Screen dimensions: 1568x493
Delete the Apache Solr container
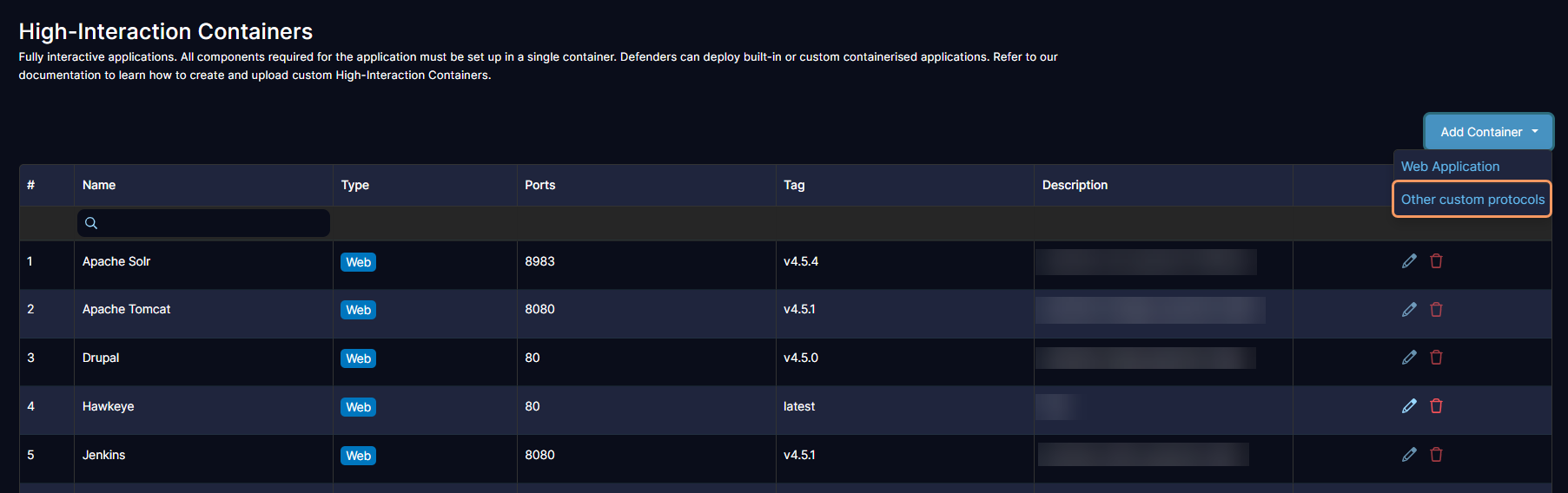[x=1436, y=261]
